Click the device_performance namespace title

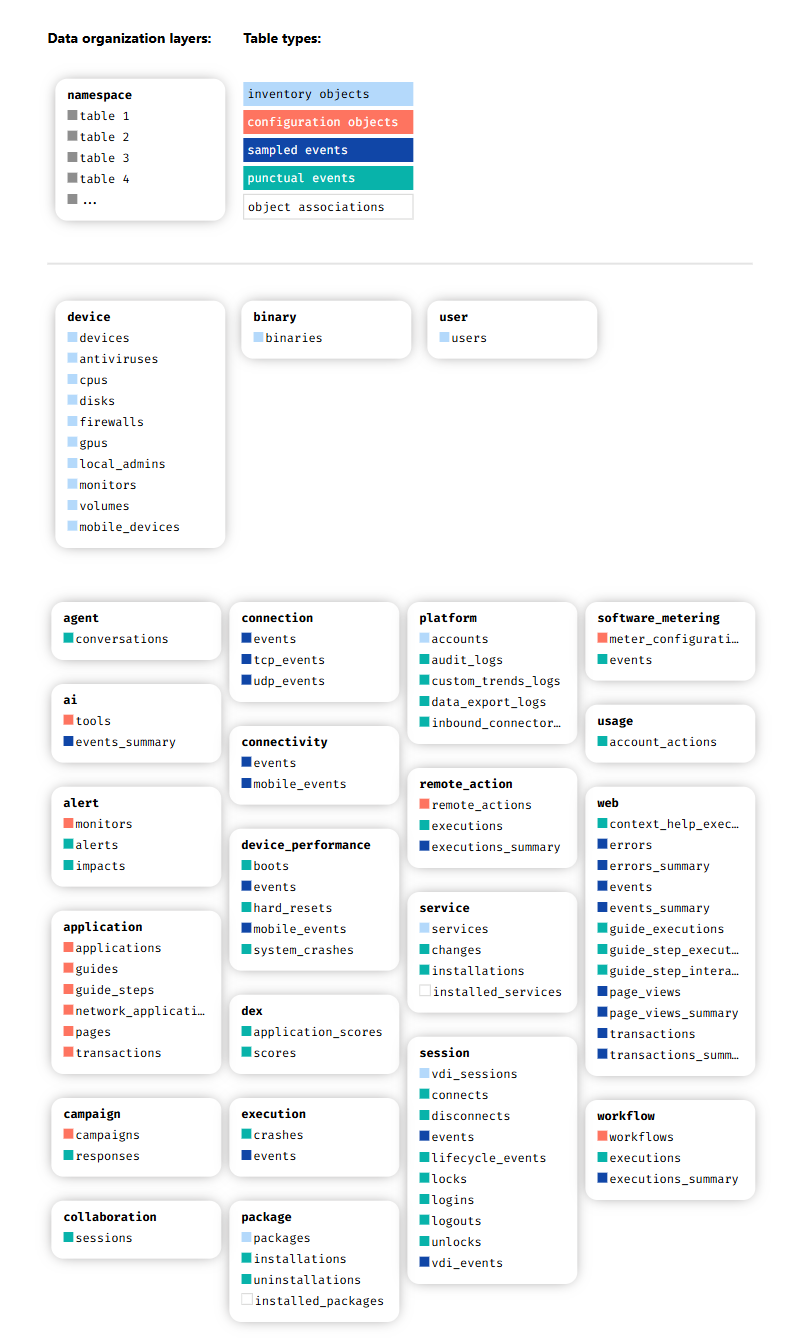(x=305, y=845)
